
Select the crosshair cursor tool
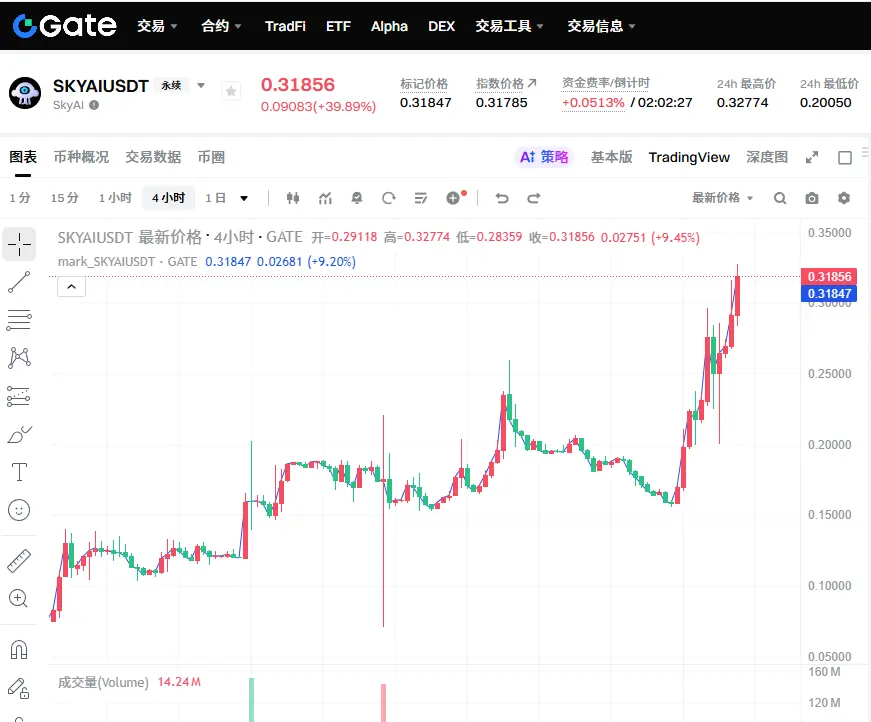coord(19,244)
